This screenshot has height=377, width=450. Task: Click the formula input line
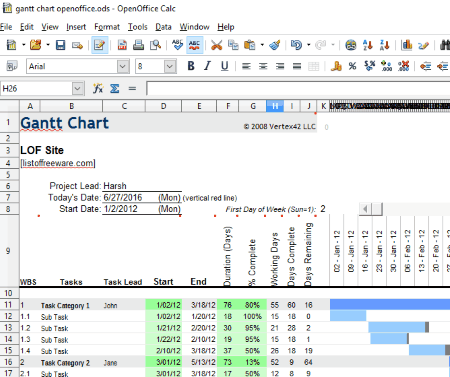[298, 89]
